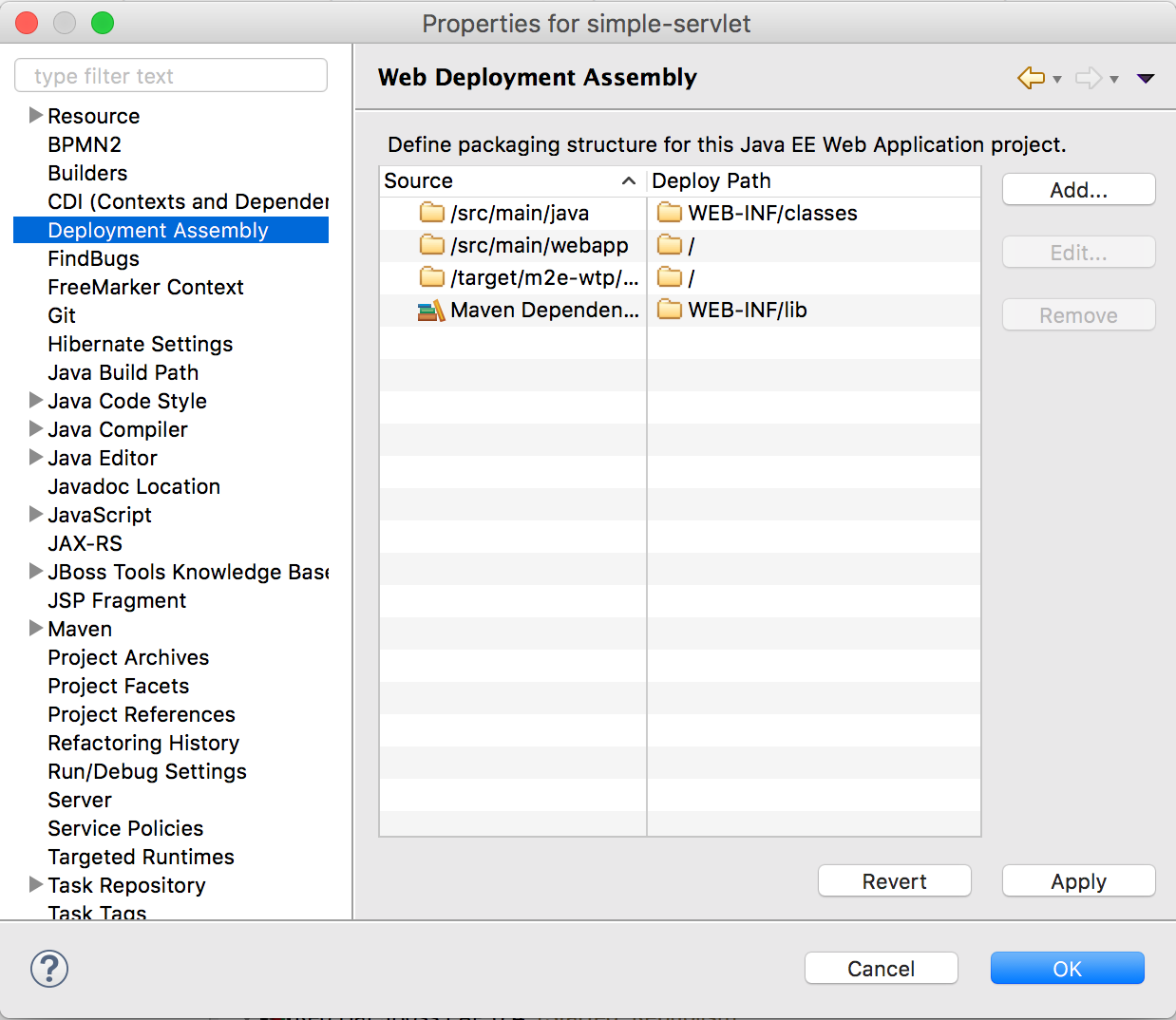1176x1020 pixels.
Task: Click deploy folder icon in /src/main/webapp row
Action: [x=670, y=244]
